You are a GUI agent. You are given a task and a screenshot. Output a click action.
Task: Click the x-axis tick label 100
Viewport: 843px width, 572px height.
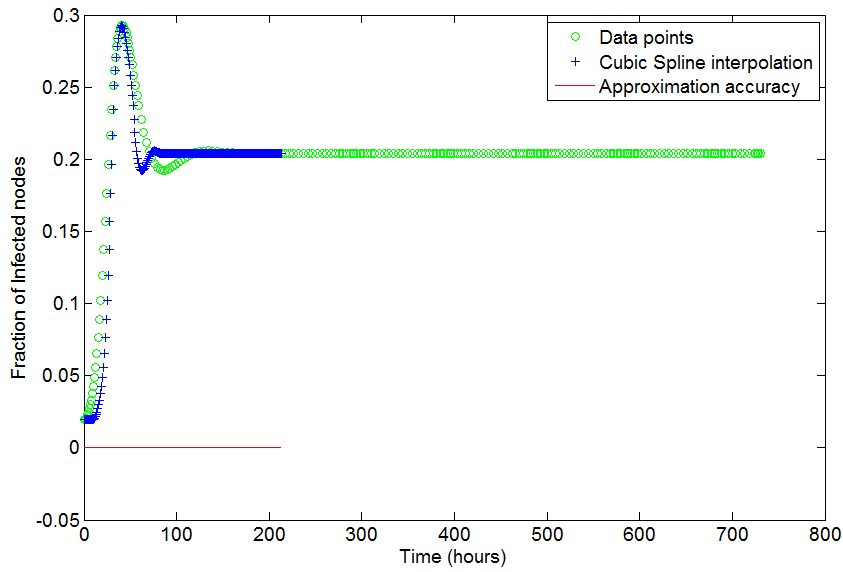(x=176, y=534)
